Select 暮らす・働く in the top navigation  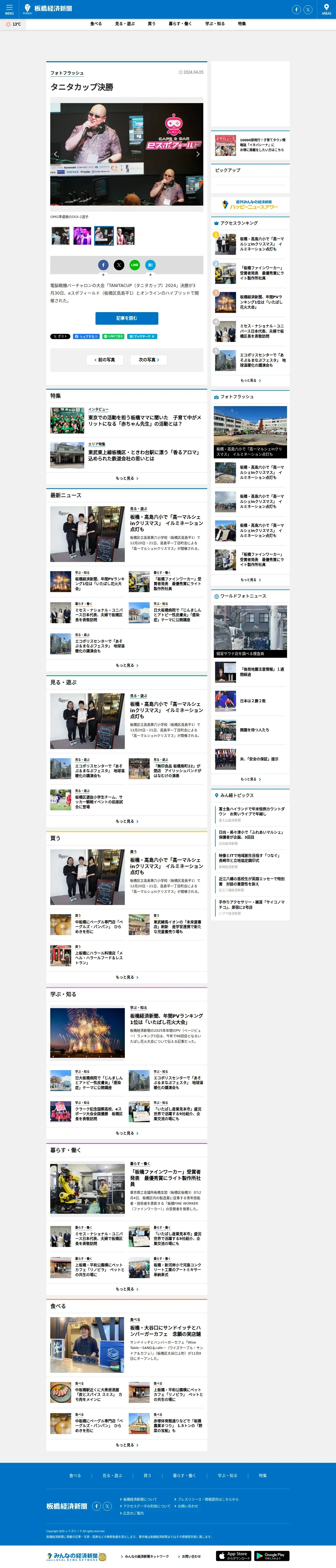click(180, 24)
